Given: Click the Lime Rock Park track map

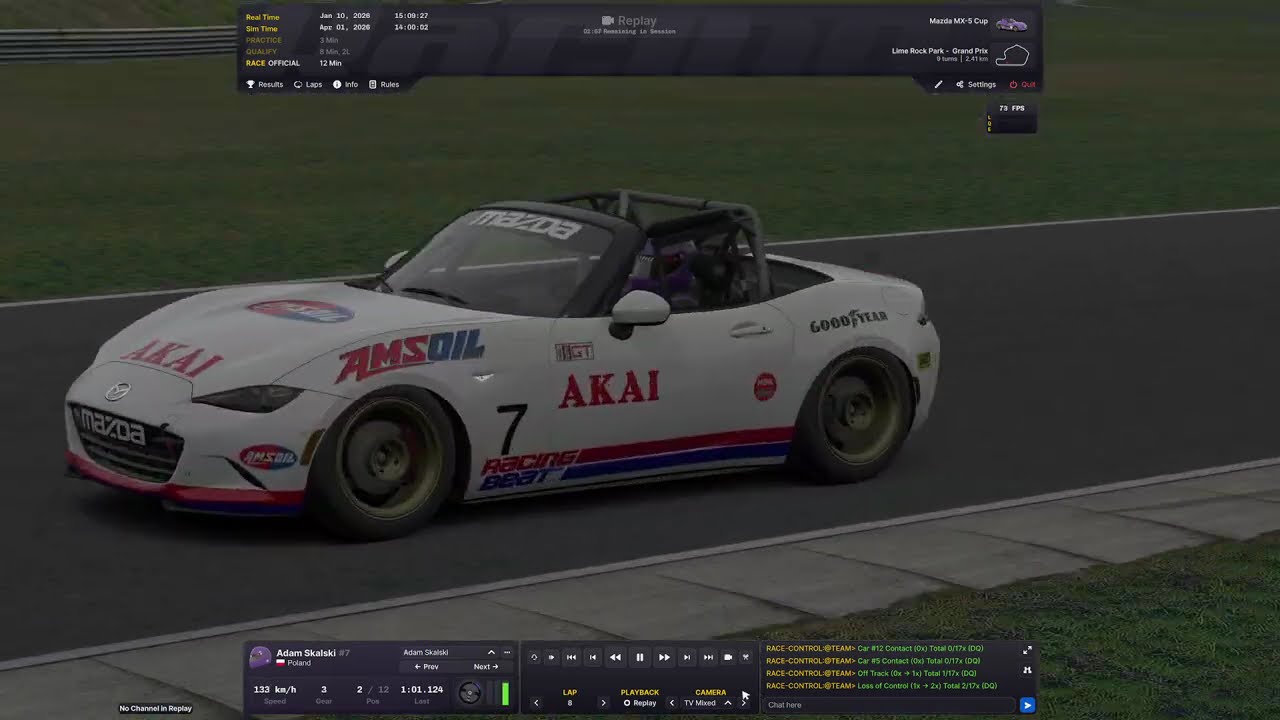Looking at the screenshot, I should [1013, 55].
